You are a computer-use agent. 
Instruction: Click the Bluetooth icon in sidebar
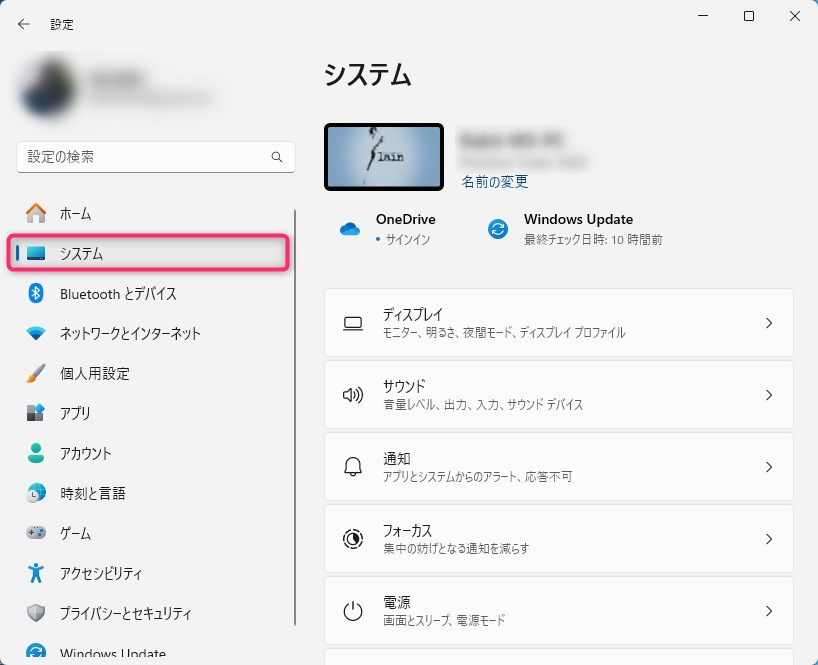(x=36, y=293)
